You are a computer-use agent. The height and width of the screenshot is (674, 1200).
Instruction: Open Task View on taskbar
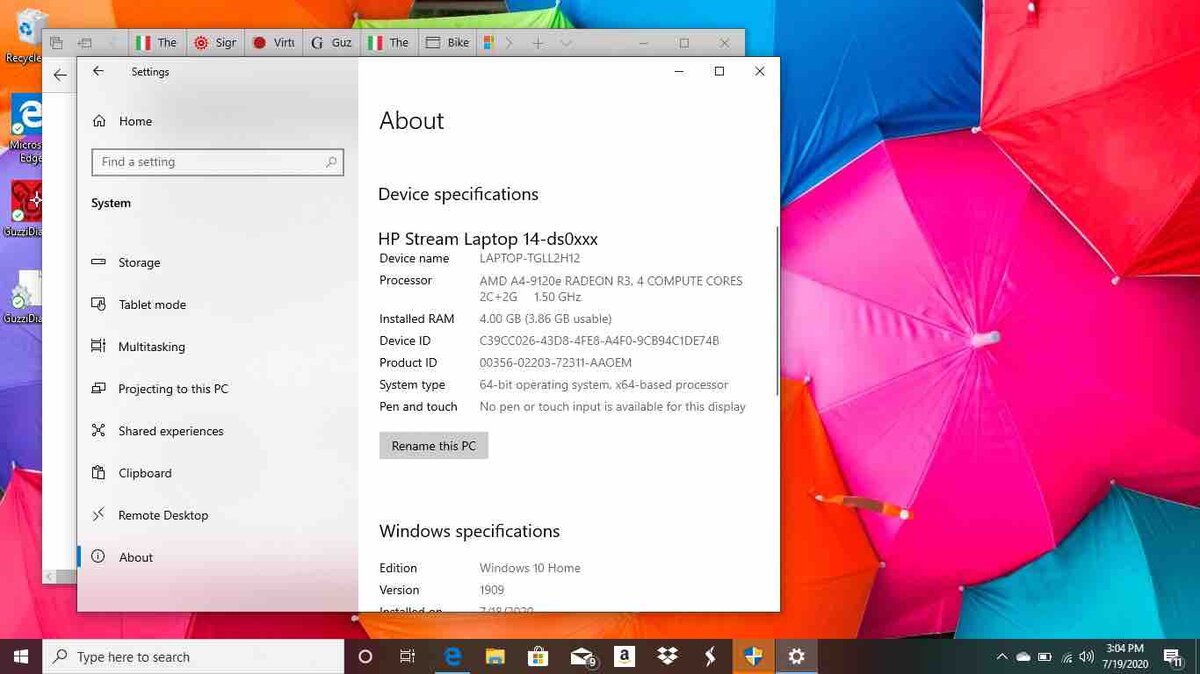click(x=407, y=657)
